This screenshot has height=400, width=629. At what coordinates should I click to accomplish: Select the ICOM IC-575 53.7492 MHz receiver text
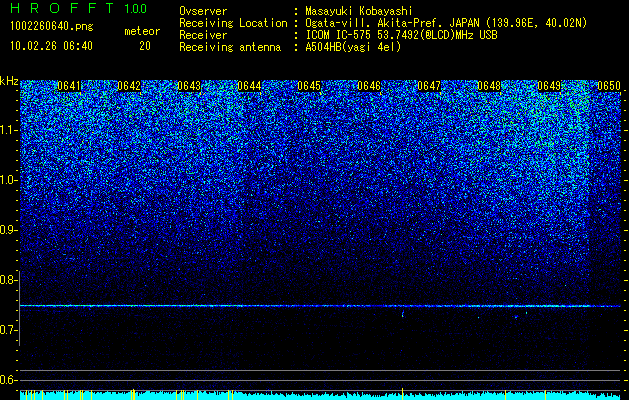point(401,35)
